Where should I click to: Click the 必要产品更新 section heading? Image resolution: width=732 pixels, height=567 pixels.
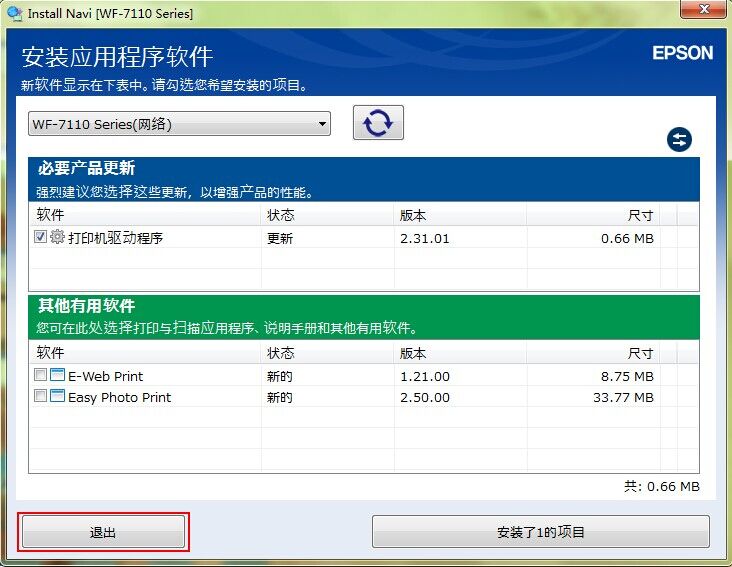click(x=87, y=168)
